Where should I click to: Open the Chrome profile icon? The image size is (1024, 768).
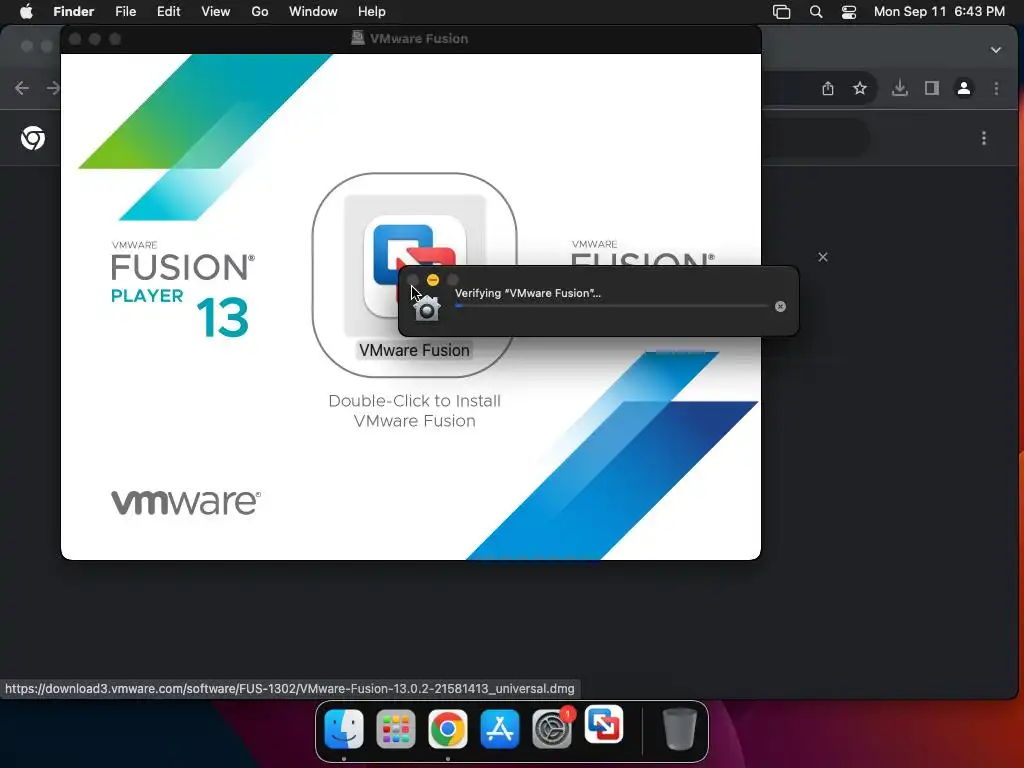(x=963, y=88)
